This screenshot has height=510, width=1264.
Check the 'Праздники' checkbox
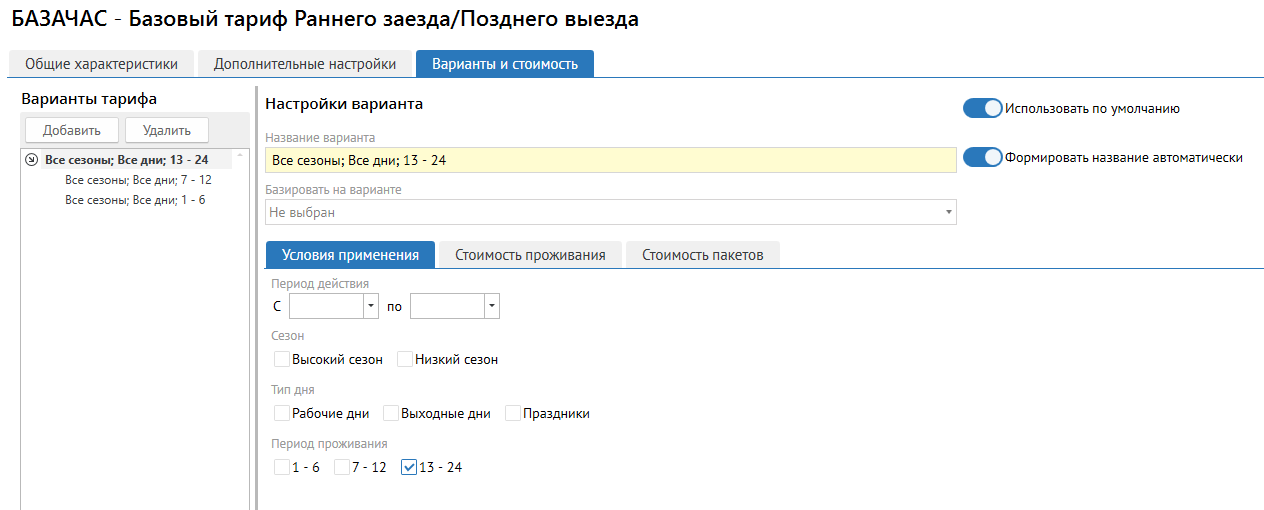[x=514, y=413]
